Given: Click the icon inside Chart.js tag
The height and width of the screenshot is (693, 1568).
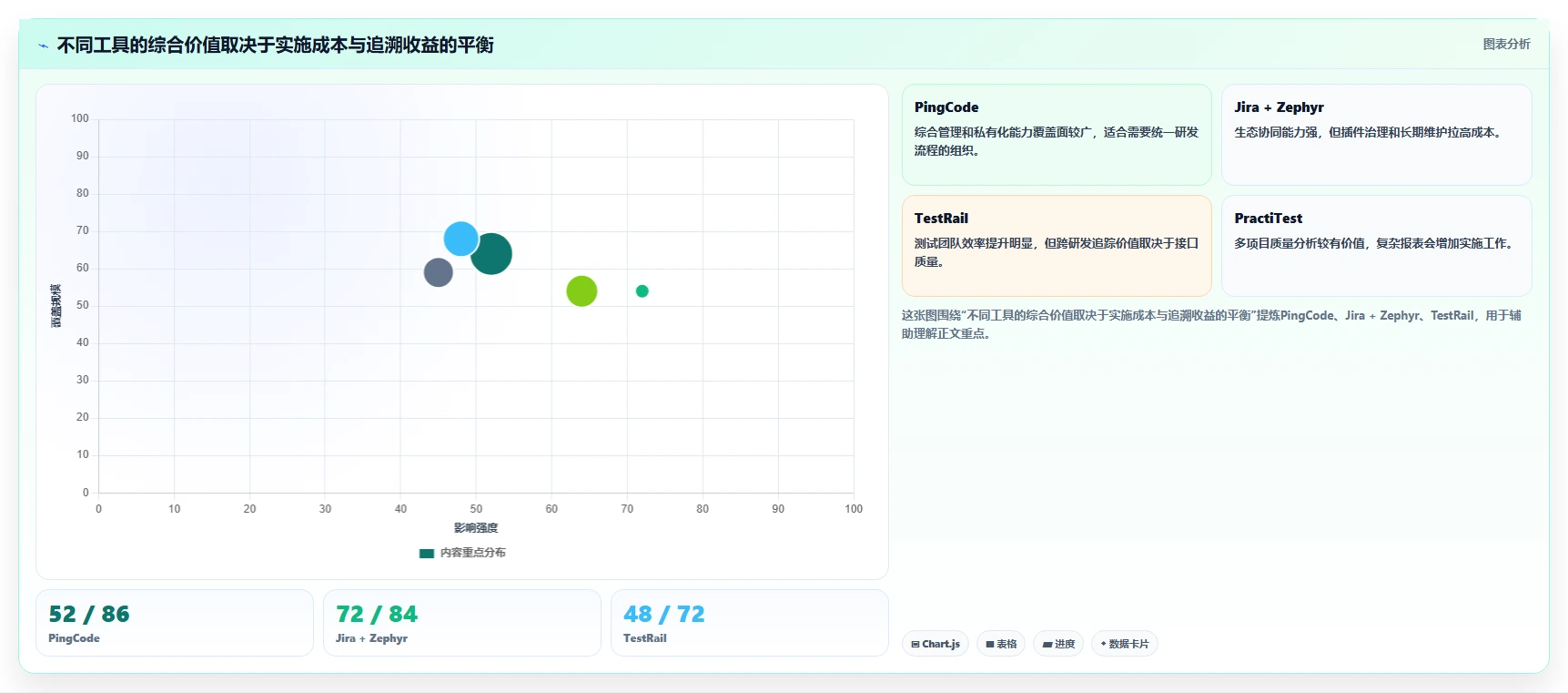Looking at the screenshot, I should pyautogui.click(x=916, y=644).
